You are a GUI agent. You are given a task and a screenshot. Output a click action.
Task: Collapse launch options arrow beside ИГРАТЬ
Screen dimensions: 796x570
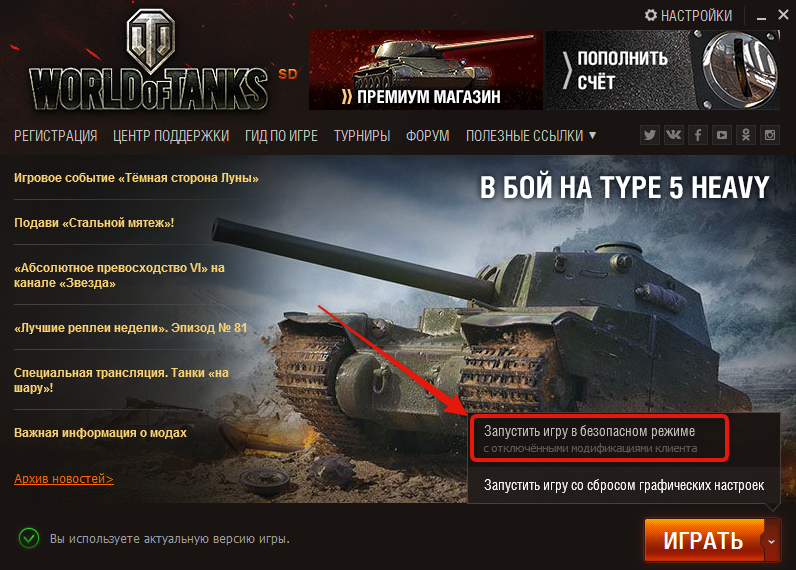click(772, 541)
